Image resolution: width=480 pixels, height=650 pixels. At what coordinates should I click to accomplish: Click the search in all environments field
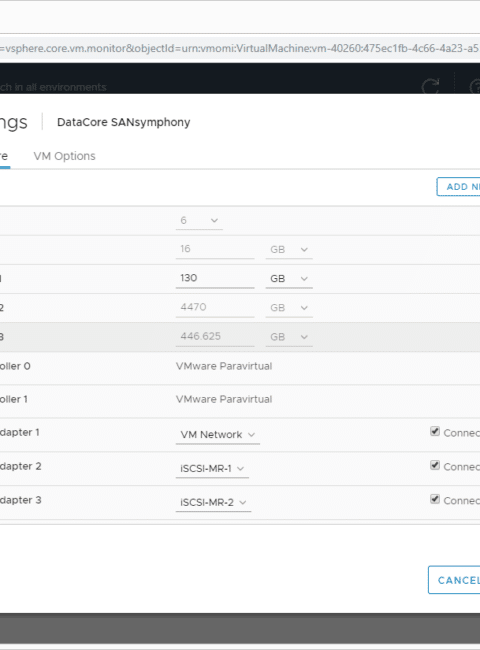(x=53, y=87)
